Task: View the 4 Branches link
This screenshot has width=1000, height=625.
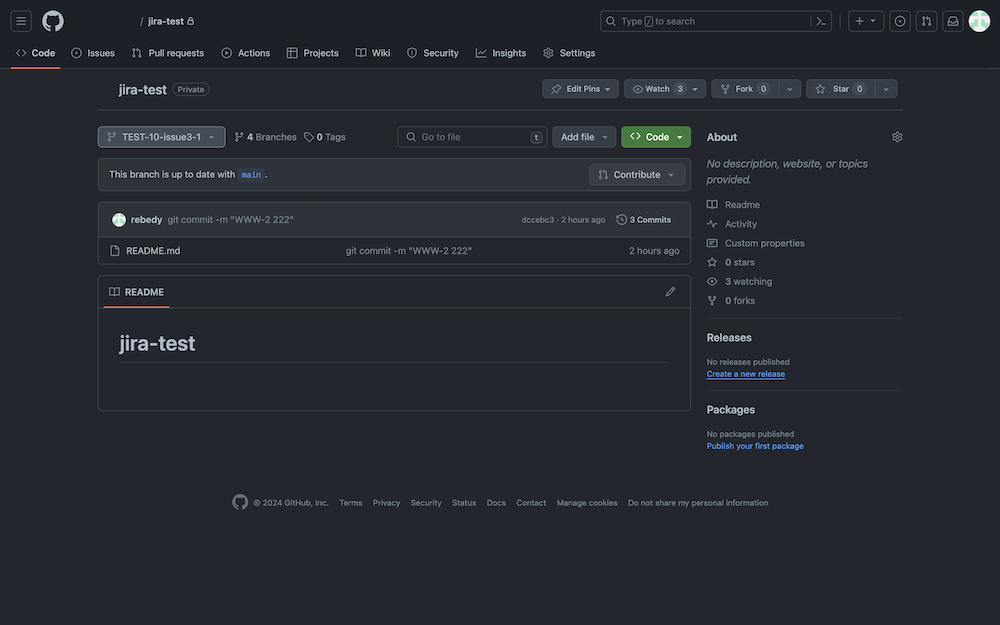Action: pyautogui.click(x=265, y=136)
